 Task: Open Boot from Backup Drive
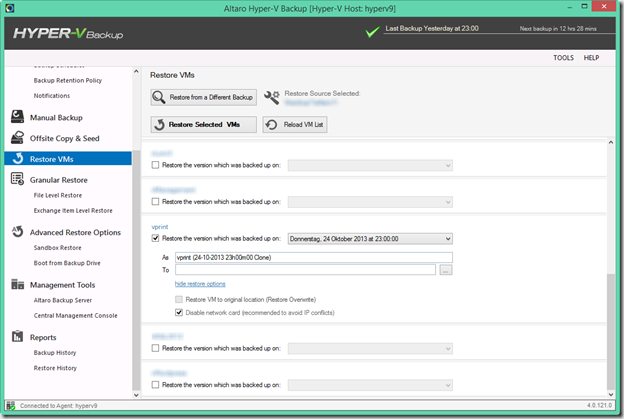click(x=67, y=263)
